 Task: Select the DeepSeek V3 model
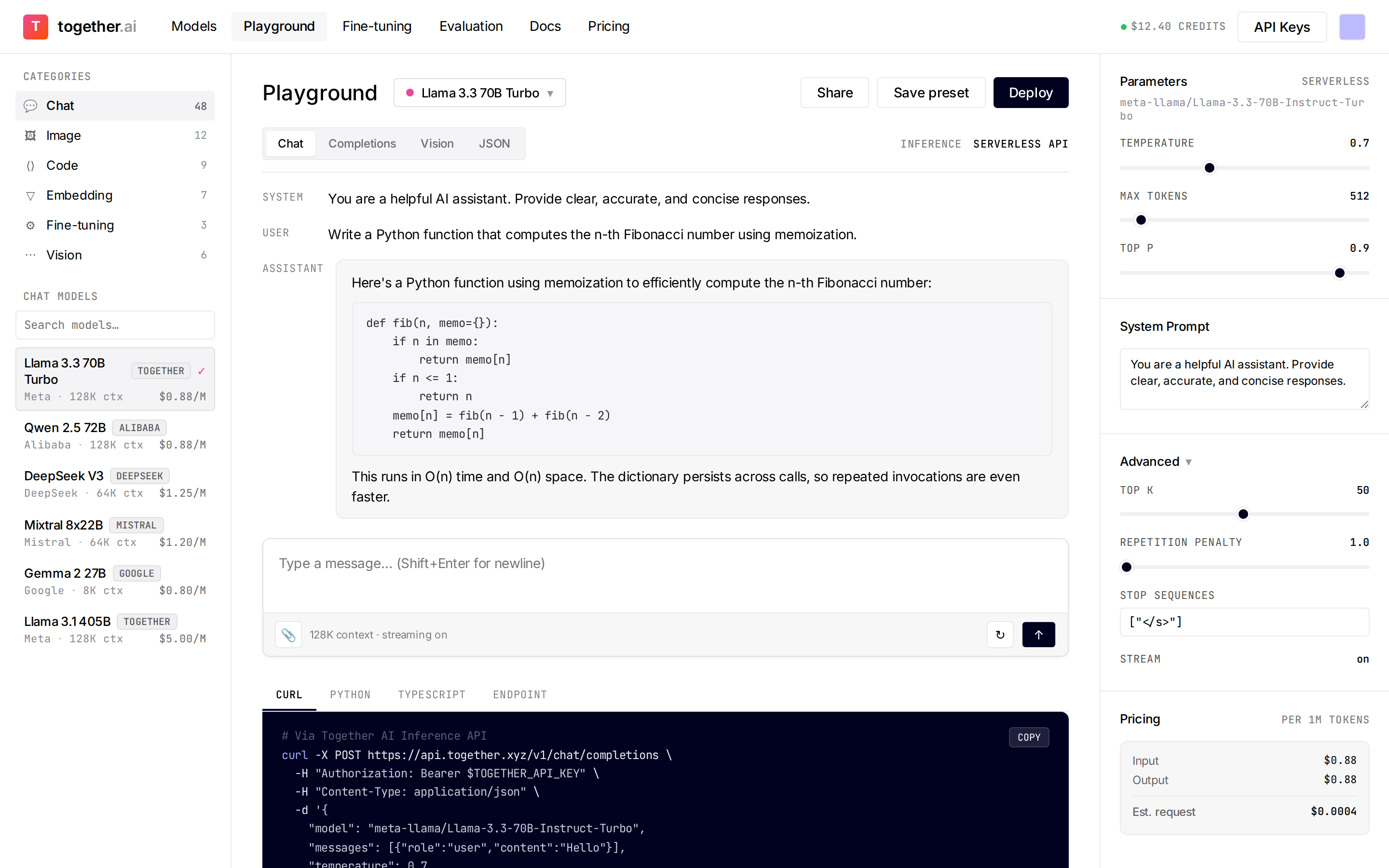tap(115, 484)
